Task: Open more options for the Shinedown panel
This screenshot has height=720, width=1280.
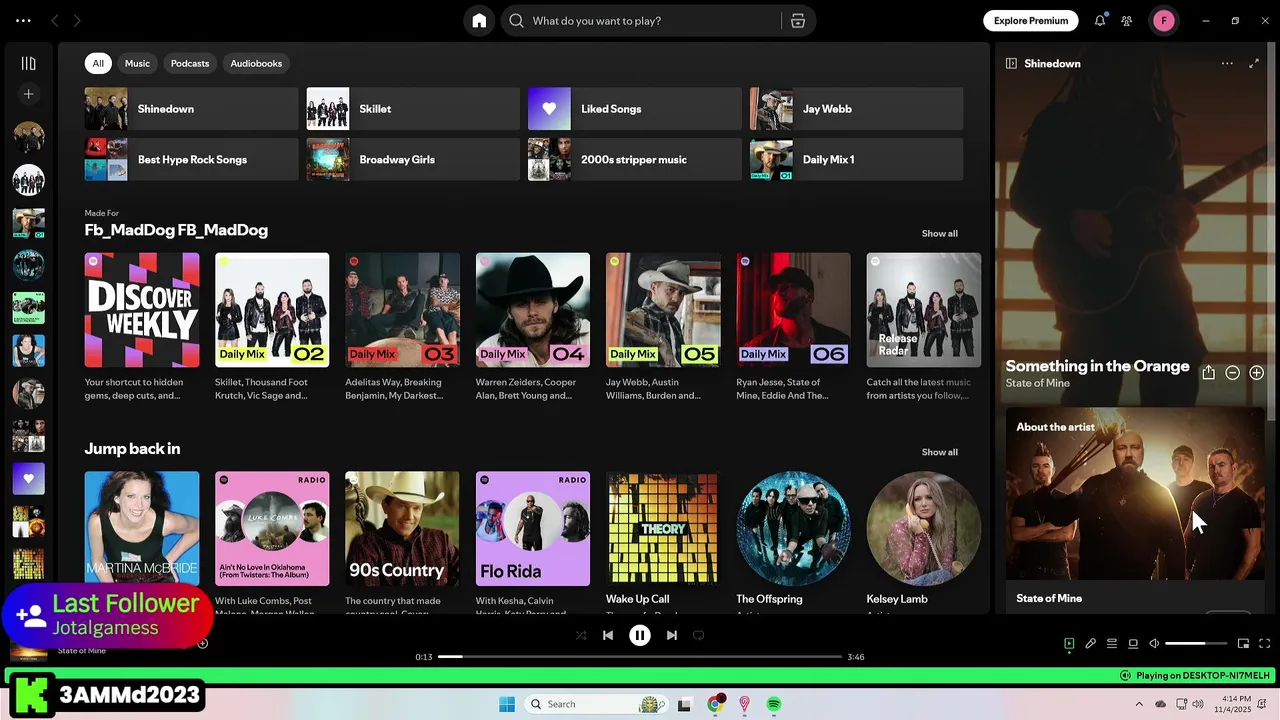Action: click(1227, 63)
